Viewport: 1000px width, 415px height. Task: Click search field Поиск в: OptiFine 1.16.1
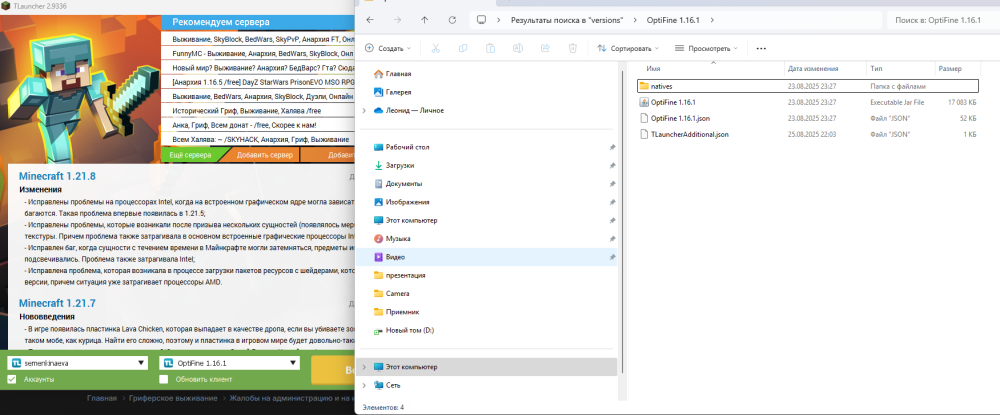click(941, 20)
